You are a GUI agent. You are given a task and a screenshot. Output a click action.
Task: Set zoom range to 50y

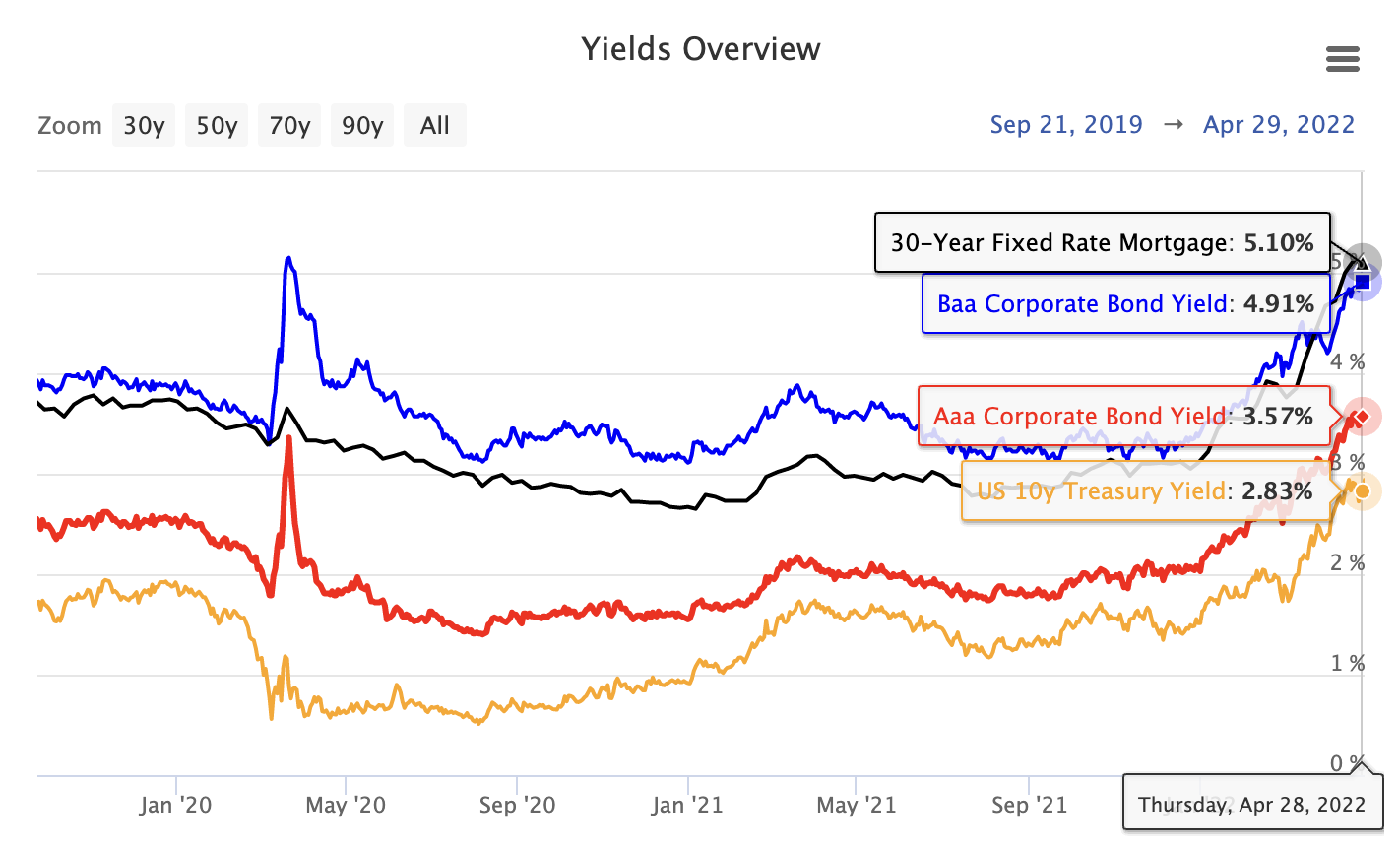(217, 126)
